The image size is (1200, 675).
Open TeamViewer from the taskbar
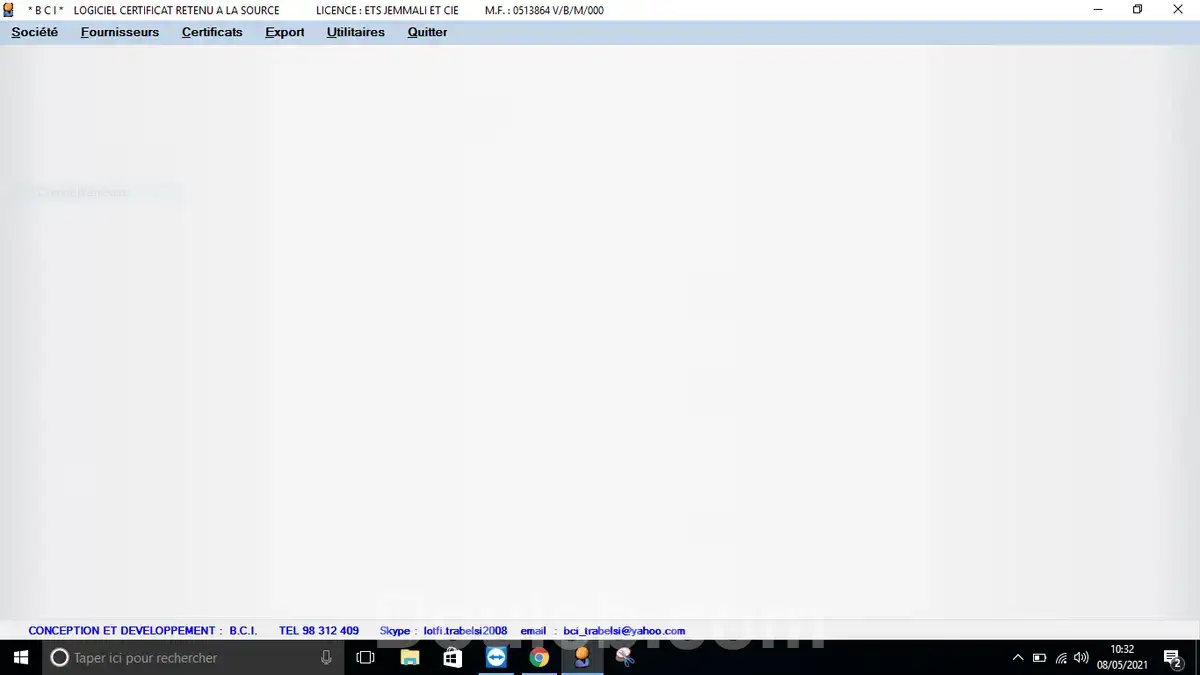pyautogui.click(x=496, y=657)
